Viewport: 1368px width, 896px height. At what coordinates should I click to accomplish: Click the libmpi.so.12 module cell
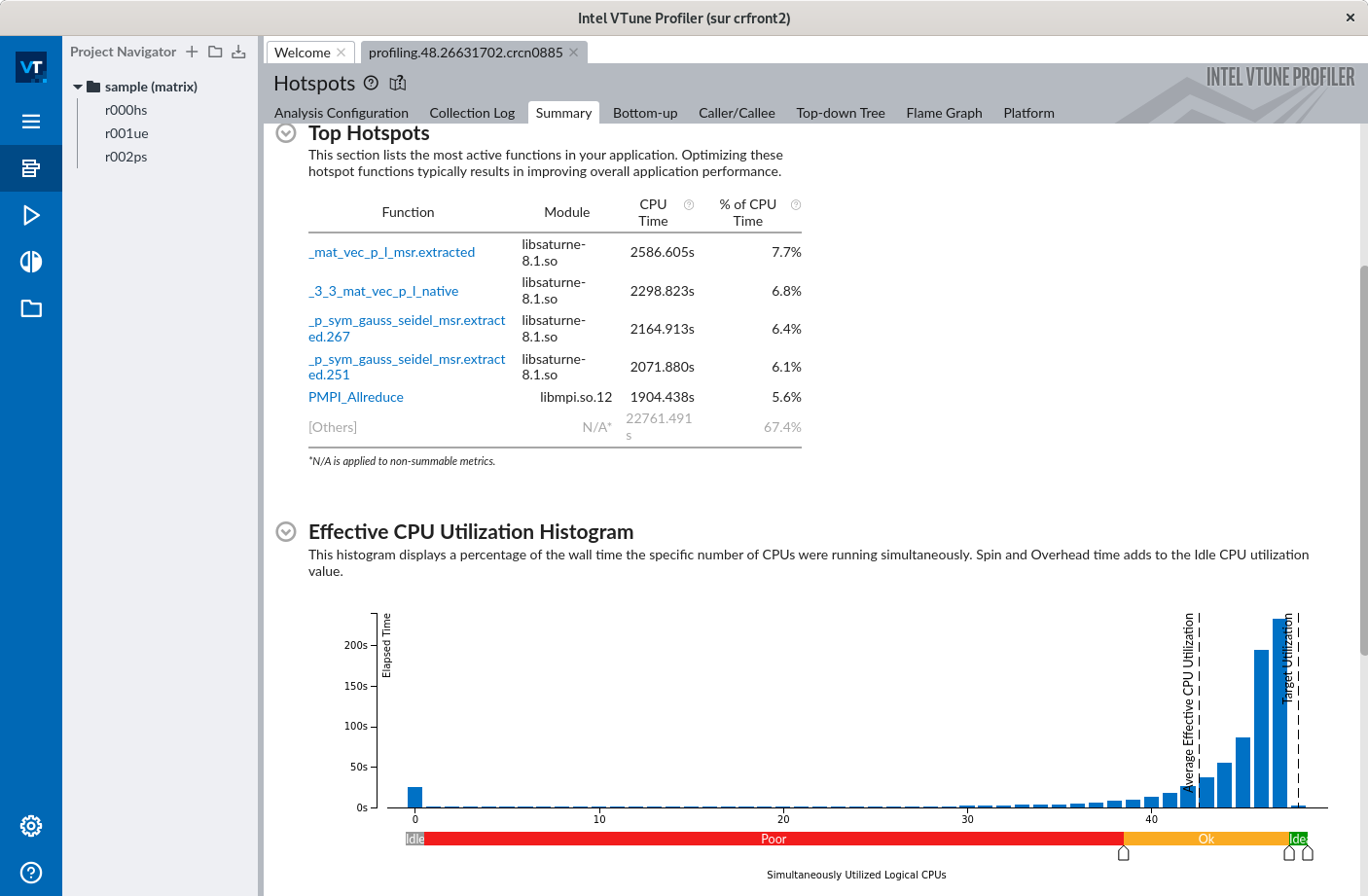tap(576, 397)
